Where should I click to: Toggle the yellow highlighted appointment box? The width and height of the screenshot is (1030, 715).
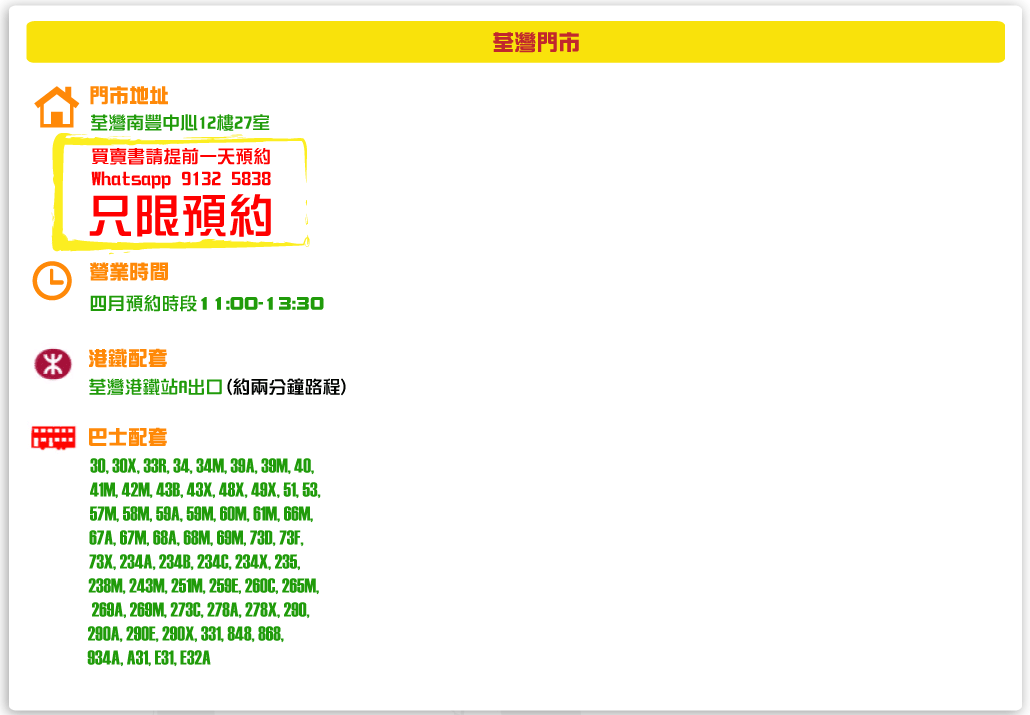[x=183, y=190]
